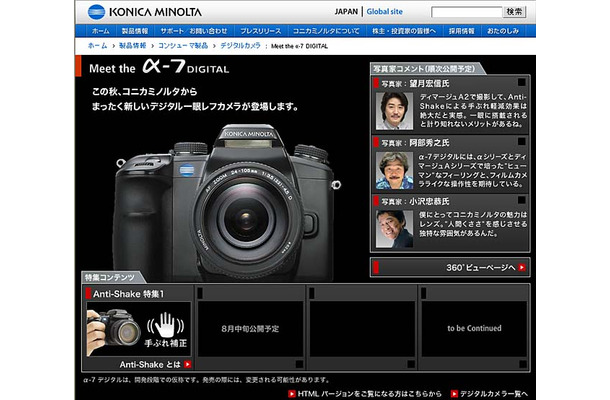Image resolution: width=610 pixels, height=400 pixels.
Task: Open the 製品情報 nav menu item
Action: (x=135, y=31)
